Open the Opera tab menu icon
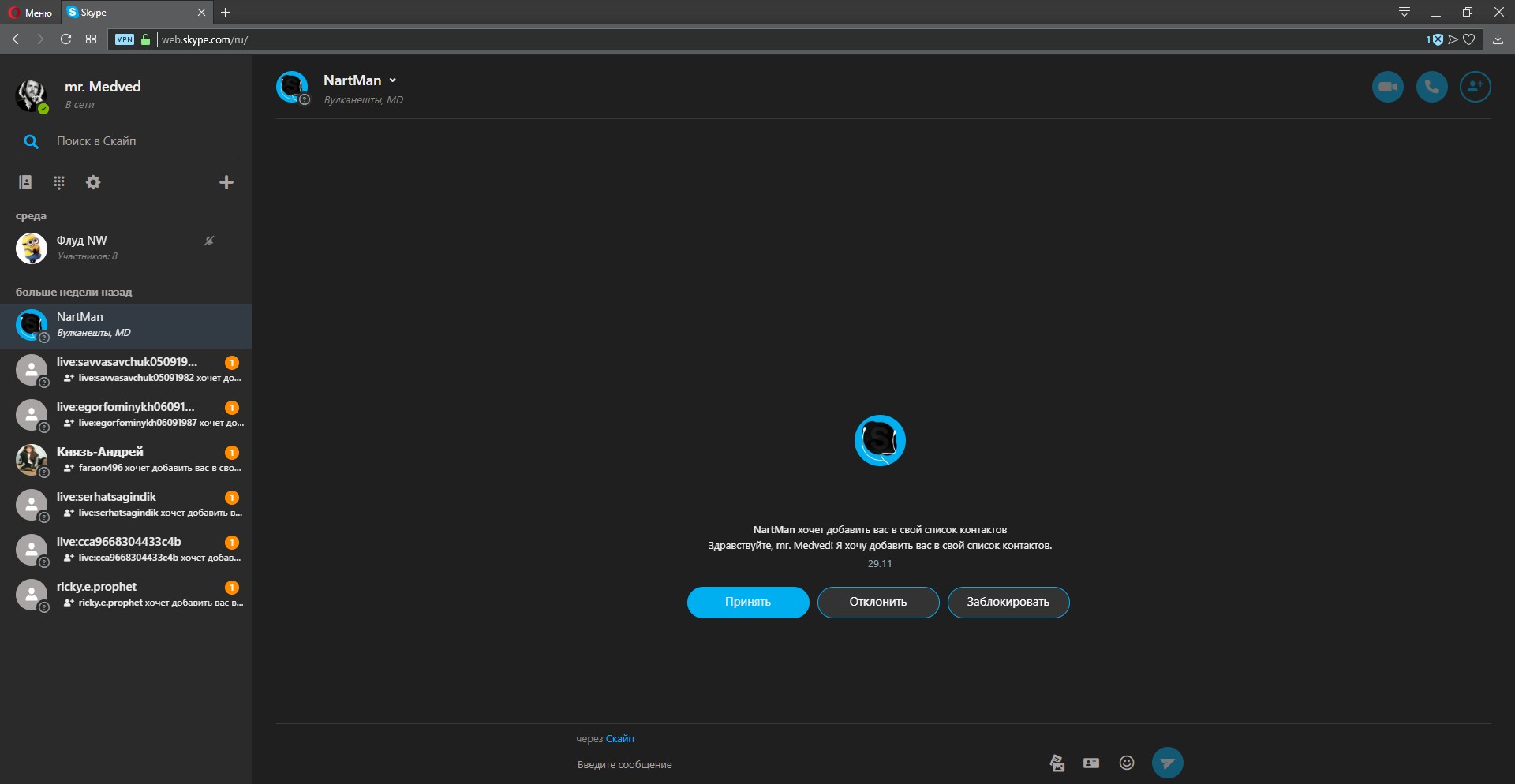1515x784 pixels. [x=1405, y=13]
